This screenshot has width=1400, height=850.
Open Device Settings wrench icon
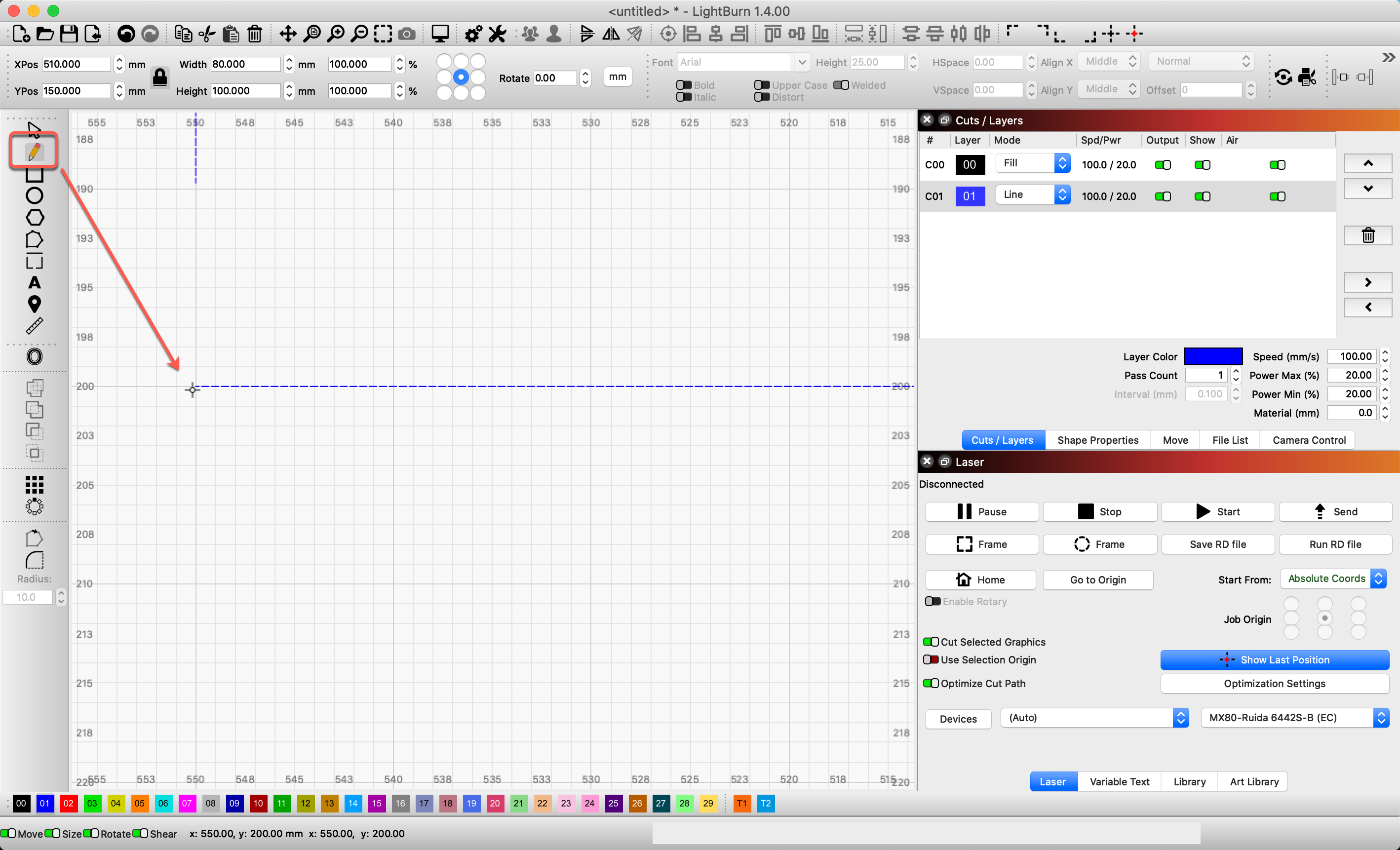497,34
